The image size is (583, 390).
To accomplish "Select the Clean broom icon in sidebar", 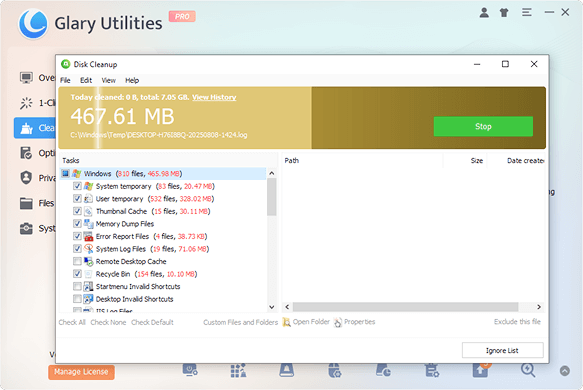I will tap(26, 128).
